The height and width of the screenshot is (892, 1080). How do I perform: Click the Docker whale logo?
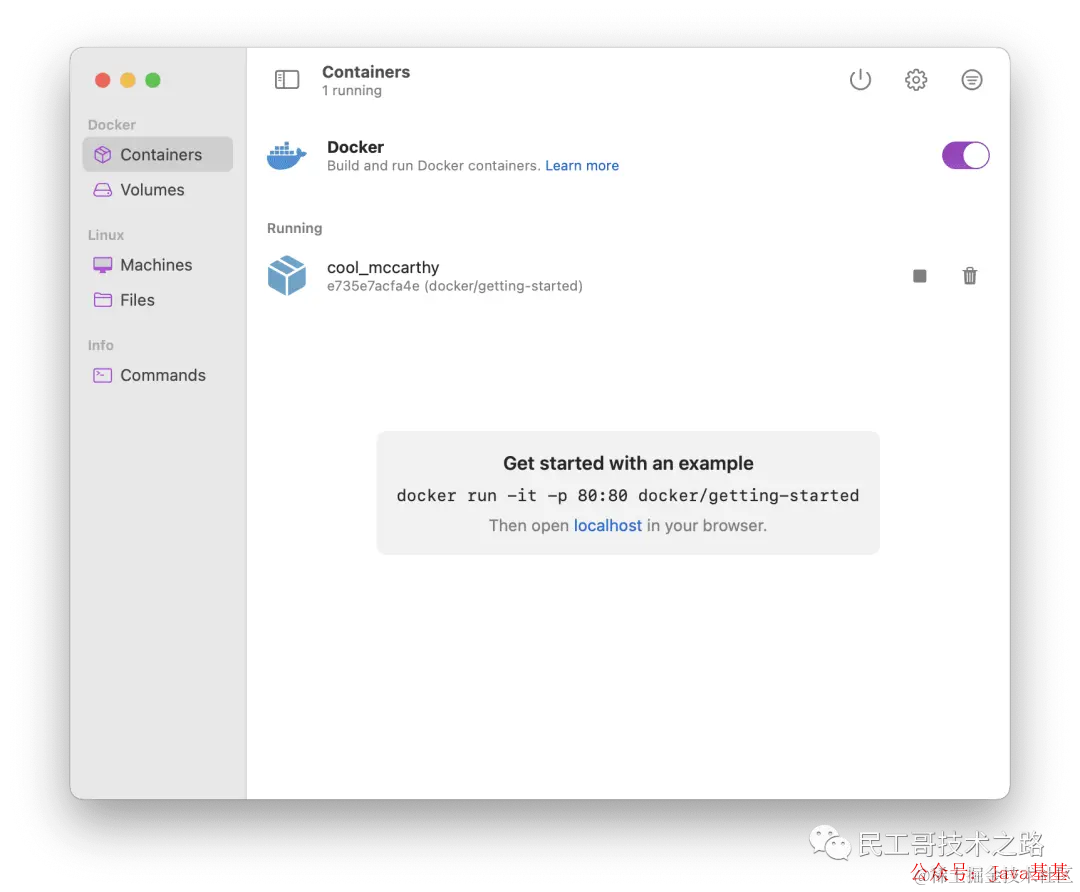[x=287, y=156]
